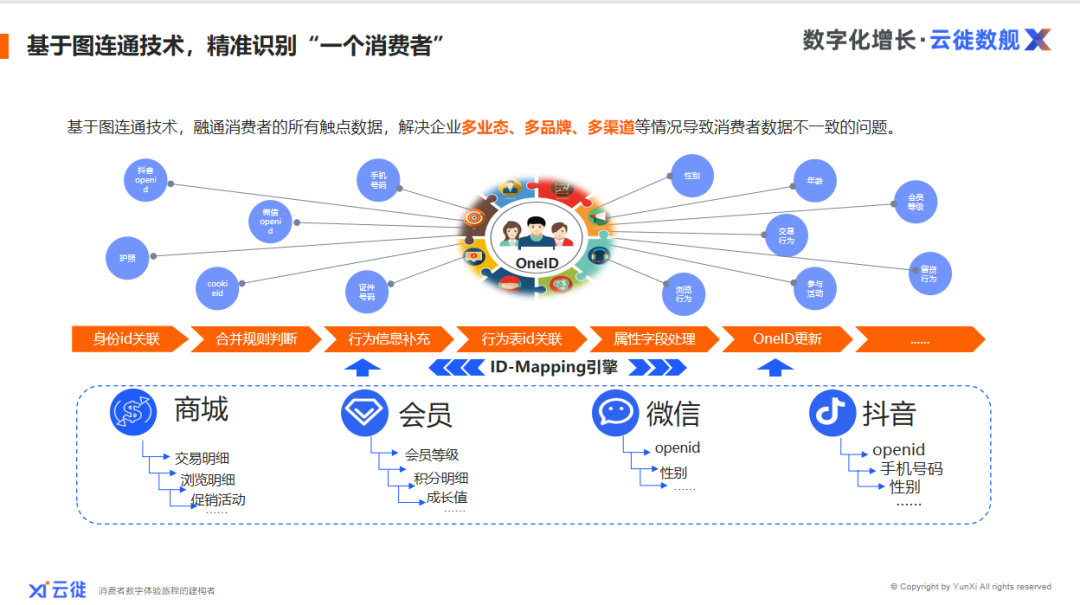
Task: Click the 交易明细 item under 商城
Action: point(202,458)
